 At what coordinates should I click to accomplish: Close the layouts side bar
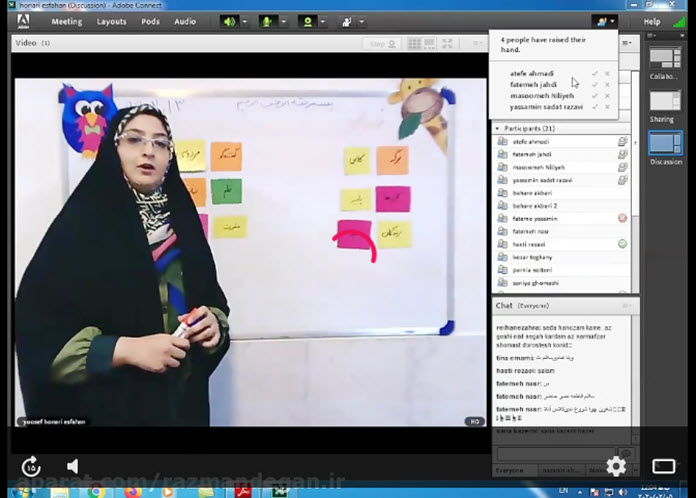(x=682, y=36)
